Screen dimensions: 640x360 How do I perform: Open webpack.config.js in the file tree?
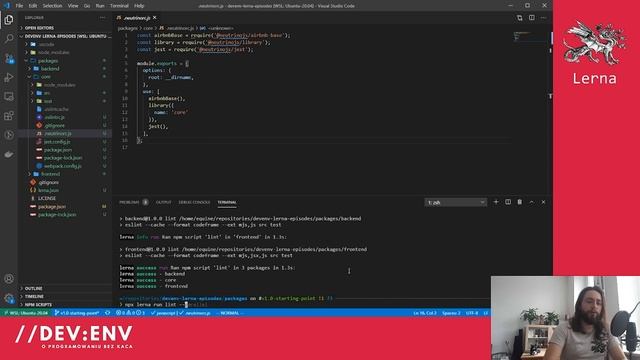(x=62, y=166)
